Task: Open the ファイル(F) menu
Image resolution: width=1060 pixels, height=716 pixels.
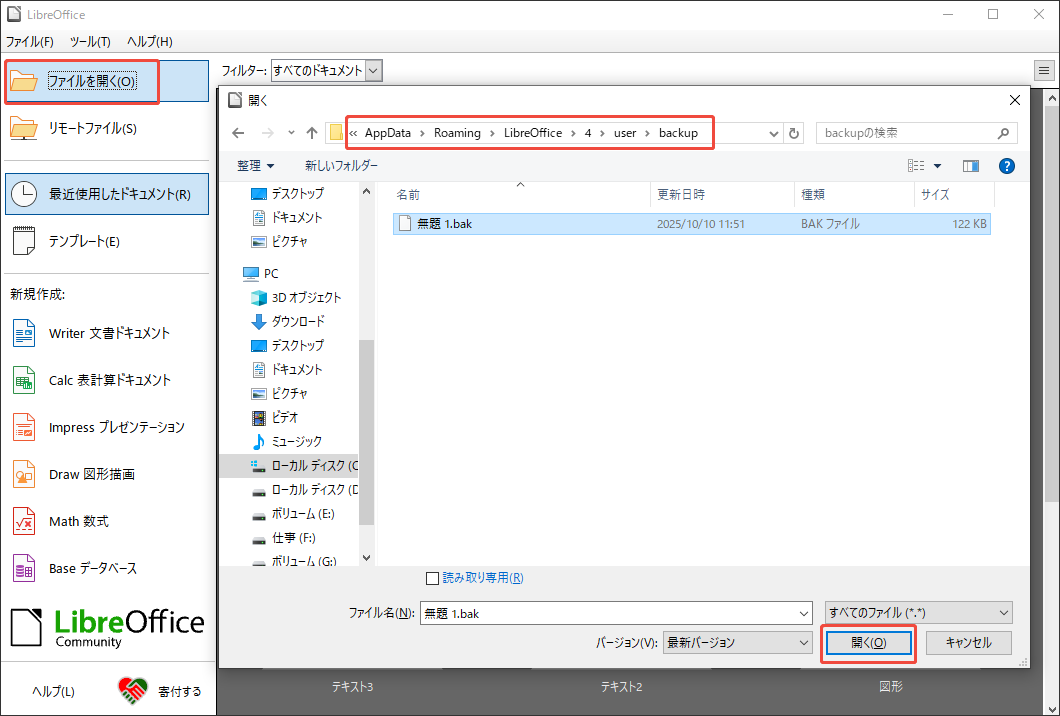Action: tap(30, 42)
